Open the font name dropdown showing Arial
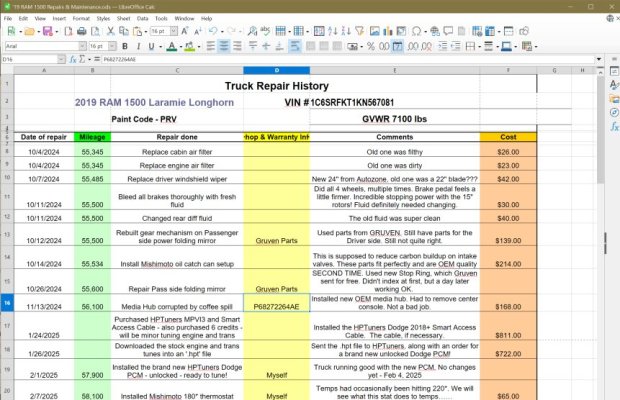620x400 pixels. click(x=82, y=46)
